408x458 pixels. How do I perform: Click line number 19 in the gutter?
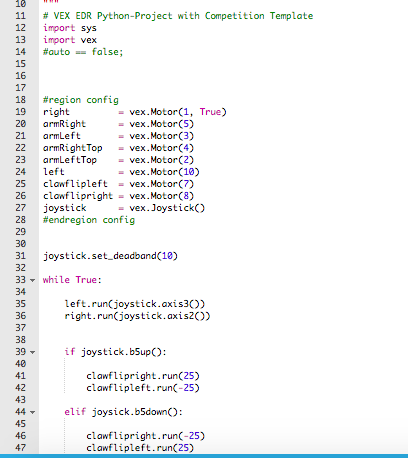[20, 112]
